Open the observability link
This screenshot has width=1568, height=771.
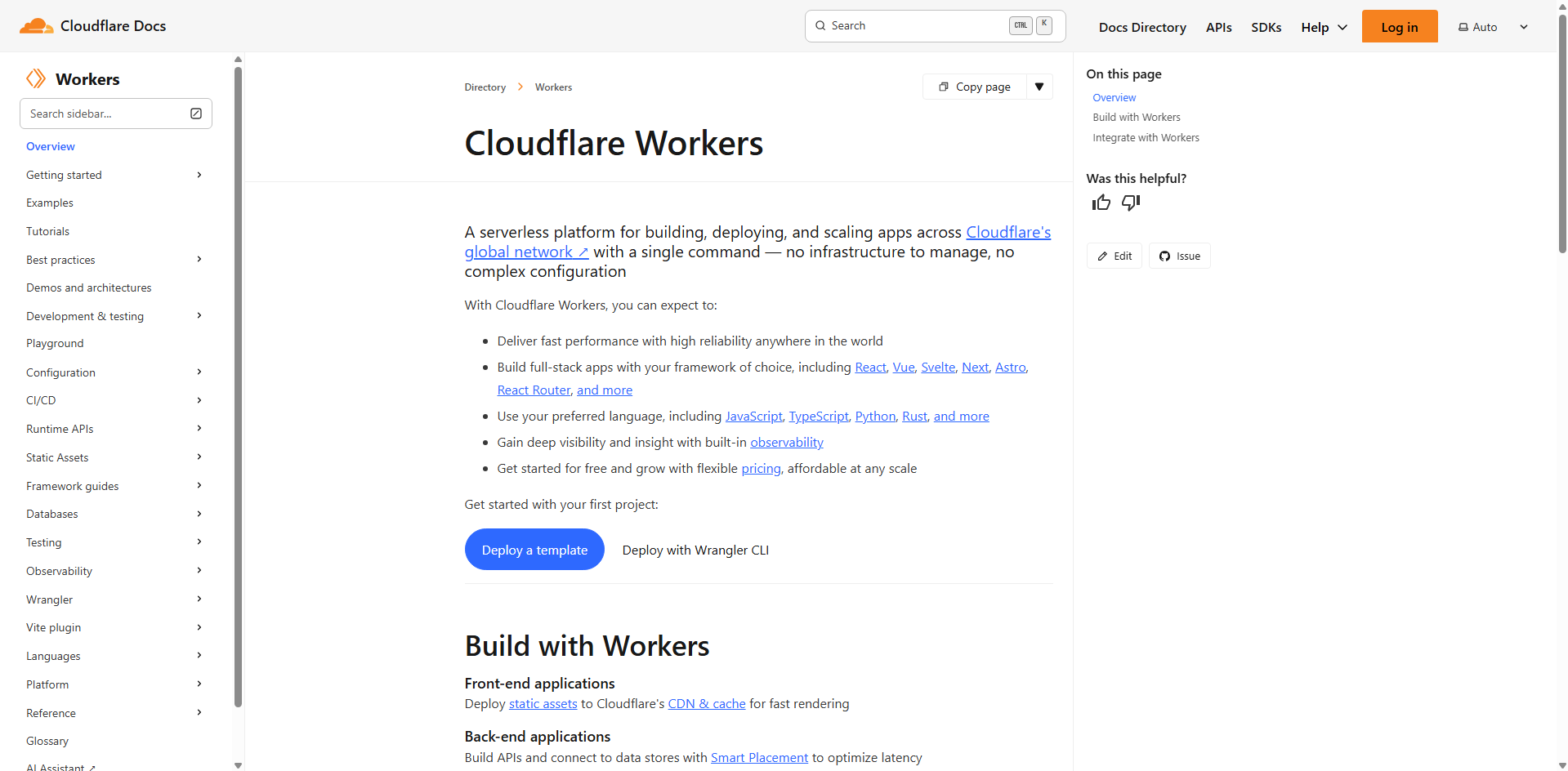[786, 443]
